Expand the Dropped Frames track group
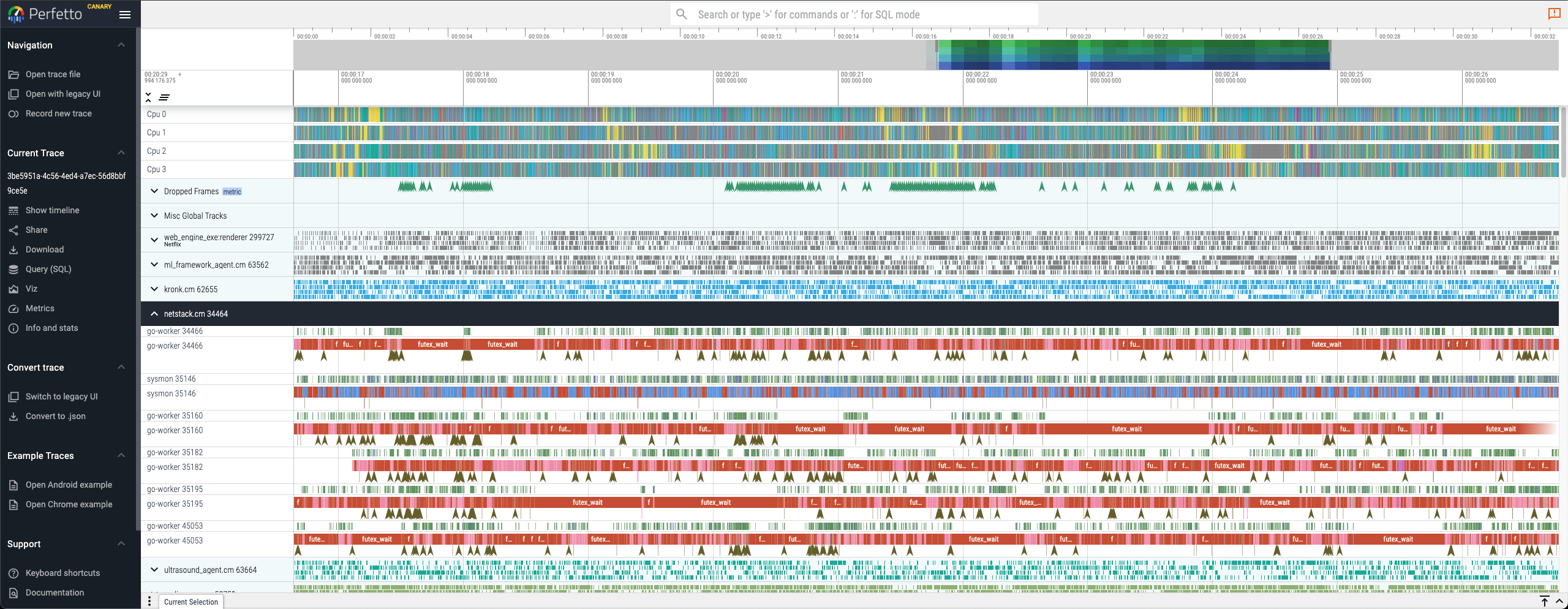This screenshot has width=1568, height=609. (154, 191)
